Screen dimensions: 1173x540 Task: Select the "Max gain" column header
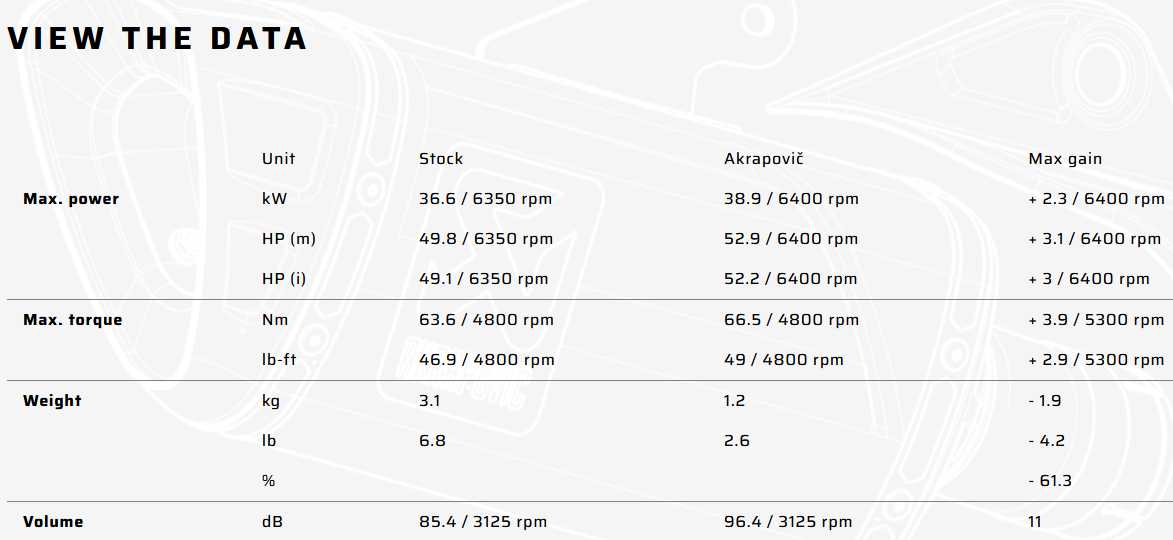click(1065, 158)
